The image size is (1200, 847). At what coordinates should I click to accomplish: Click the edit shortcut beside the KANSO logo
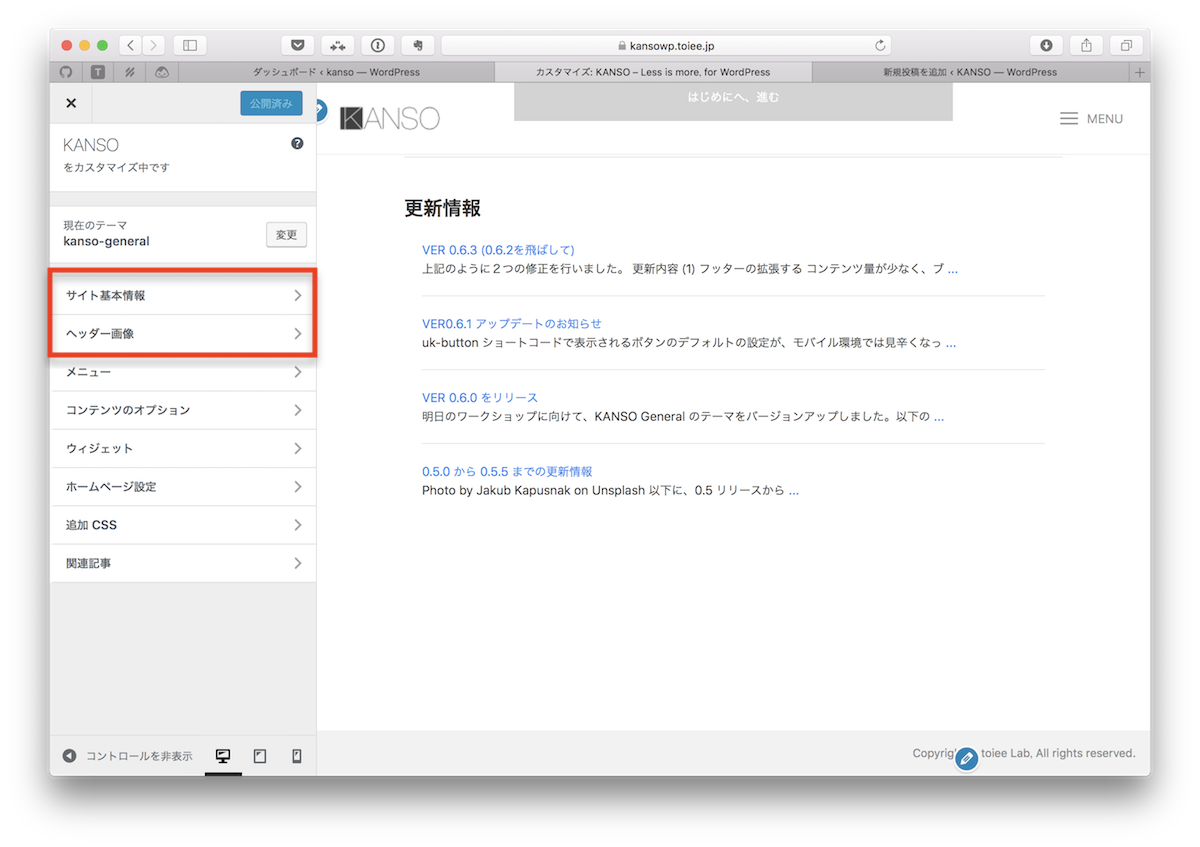click(x=320, y=110)
